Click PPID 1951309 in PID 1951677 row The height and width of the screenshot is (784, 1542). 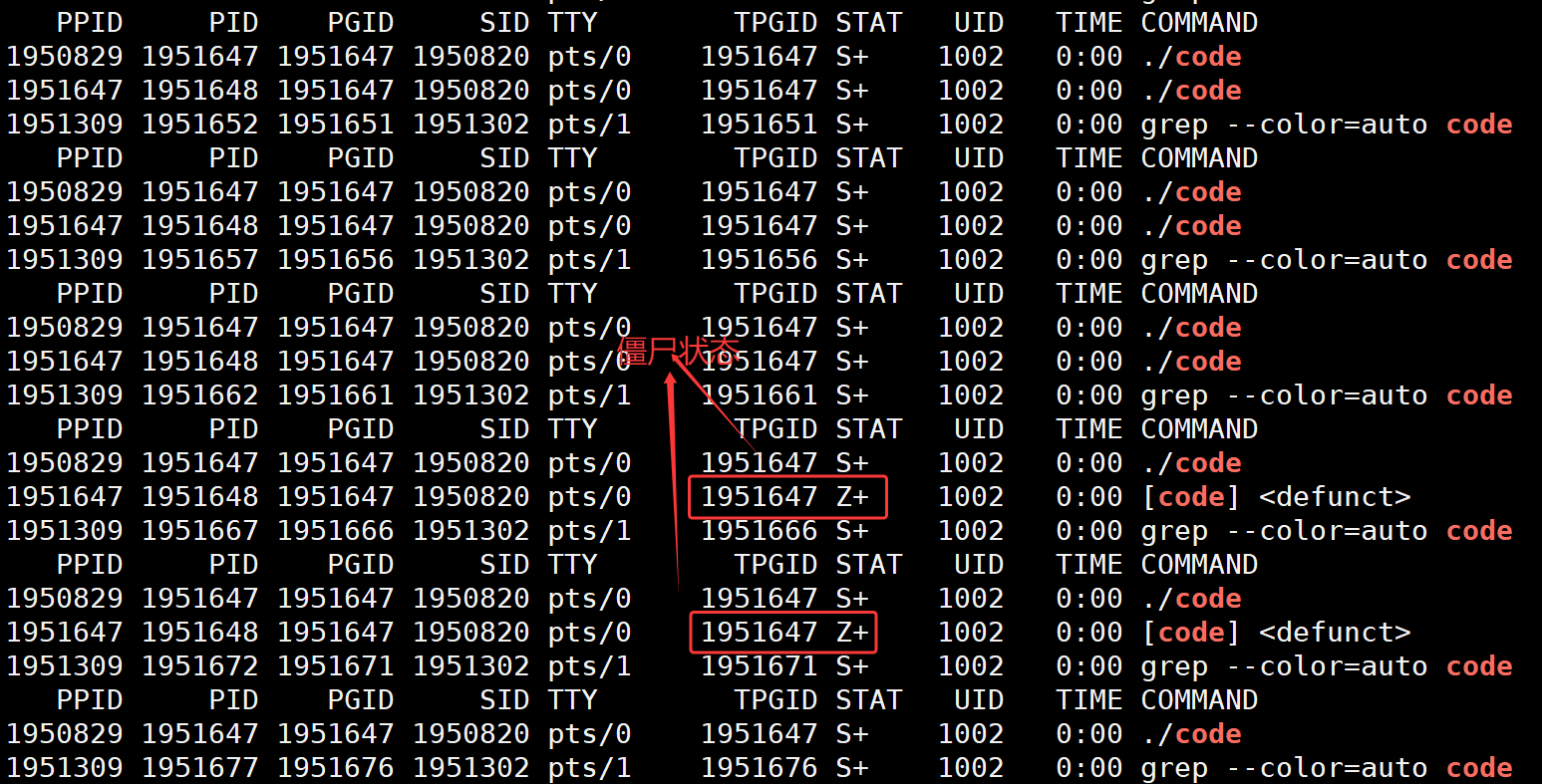click(x=64, y=768)
